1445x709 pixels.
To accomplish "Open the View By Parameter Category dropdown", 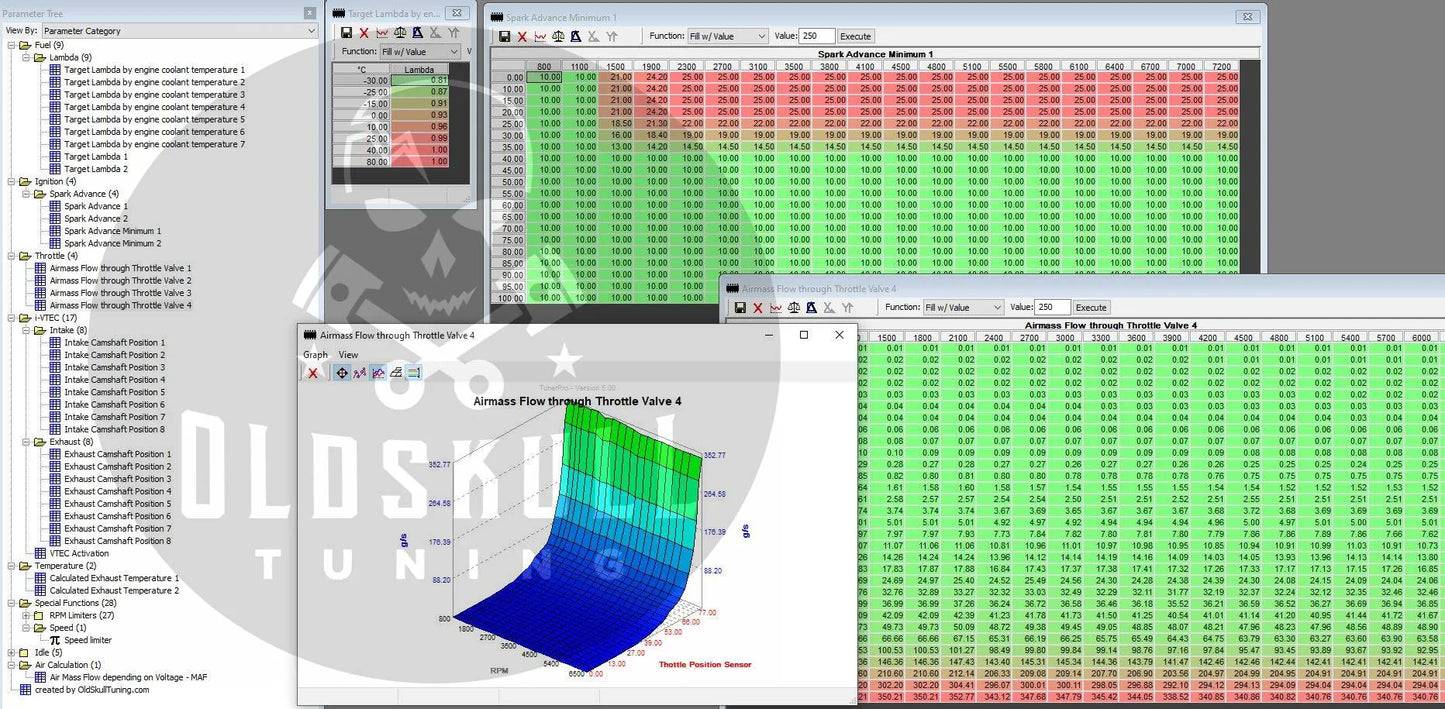I will tap(179, 31).
